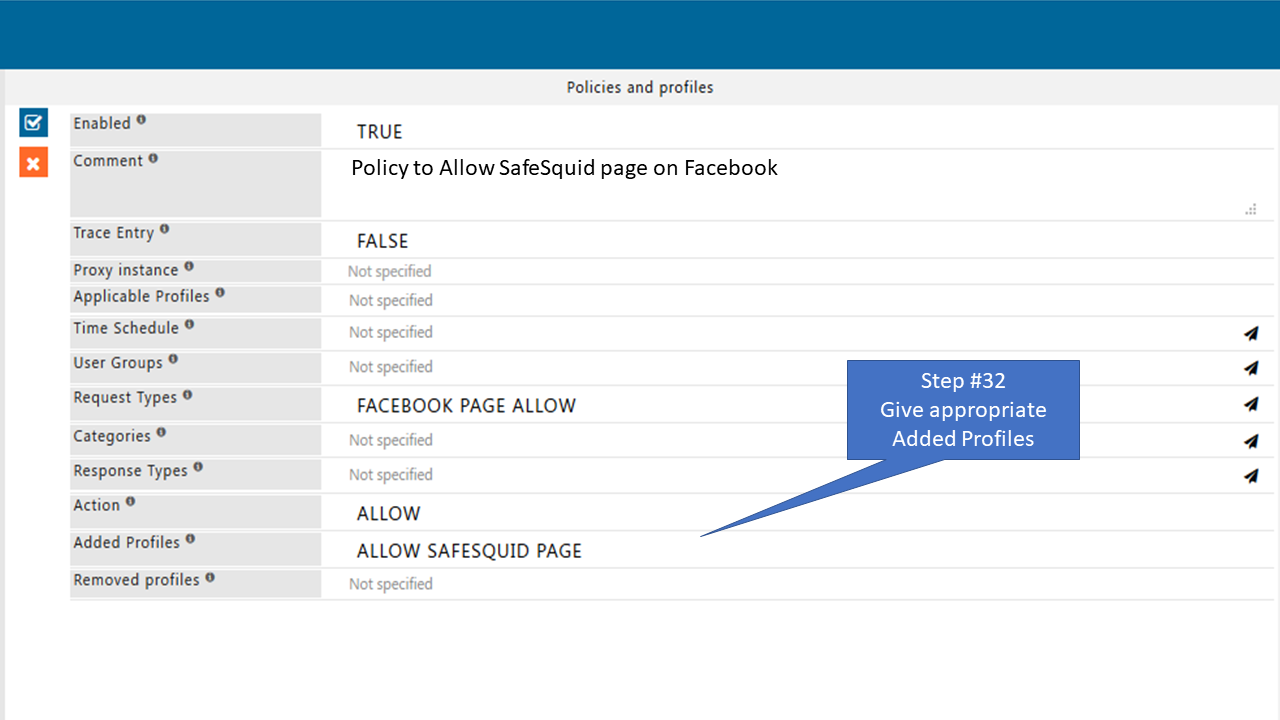Viewport: 1280px width, 720px height.
Task: Click the User Groups paper-plane icon
Action: tap(1250, 368)
